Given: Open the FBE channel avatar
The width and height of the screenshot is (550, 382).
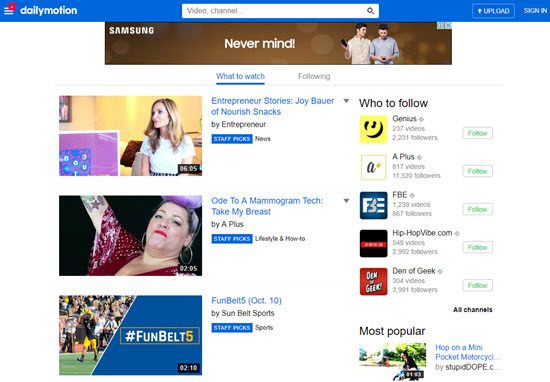Looking at the screenshot, I should (374, 206).
